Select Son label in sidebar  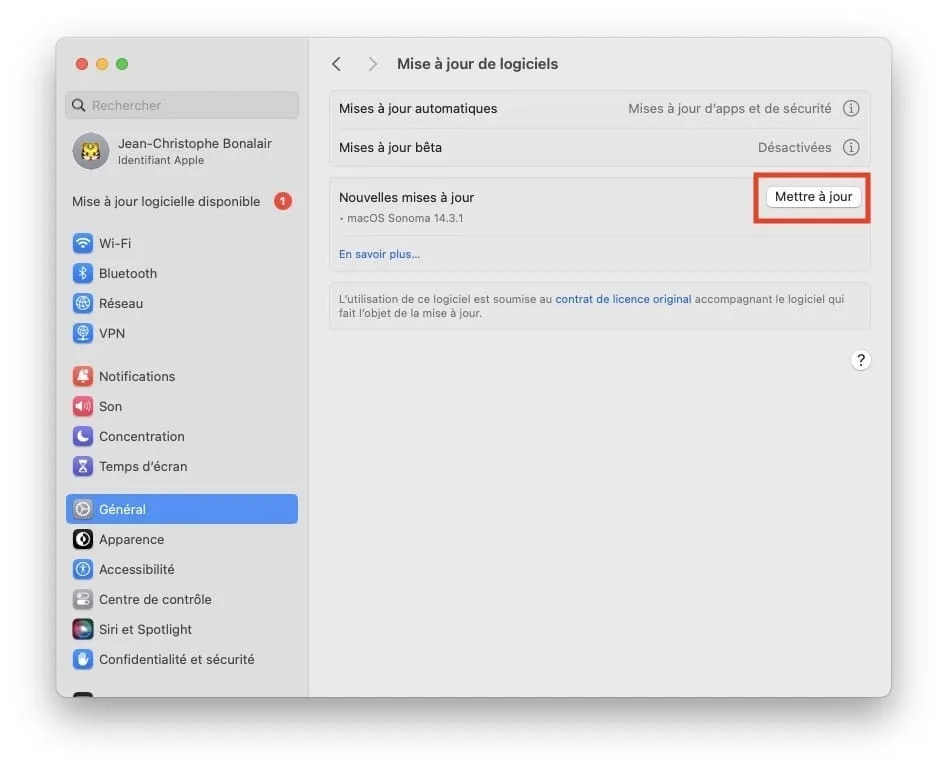tap(111, 406)
